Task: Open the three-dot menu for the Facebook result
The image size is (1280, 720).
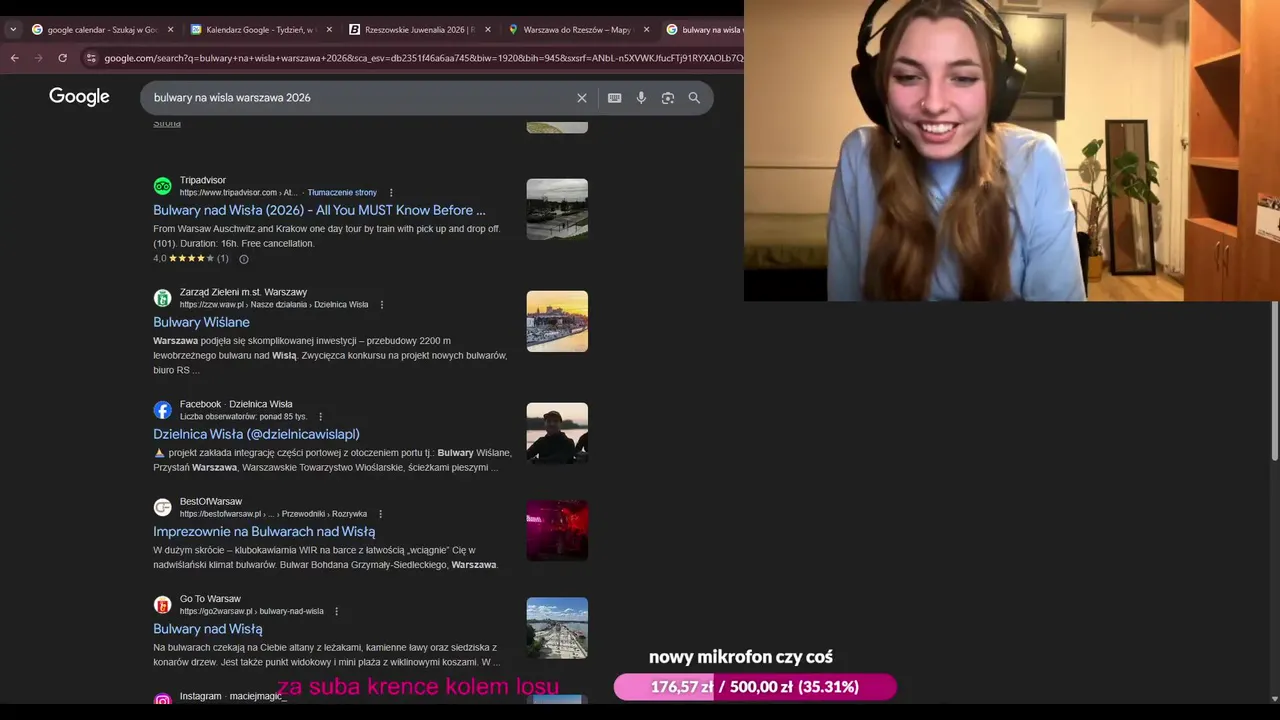Action: coord(320,416)
